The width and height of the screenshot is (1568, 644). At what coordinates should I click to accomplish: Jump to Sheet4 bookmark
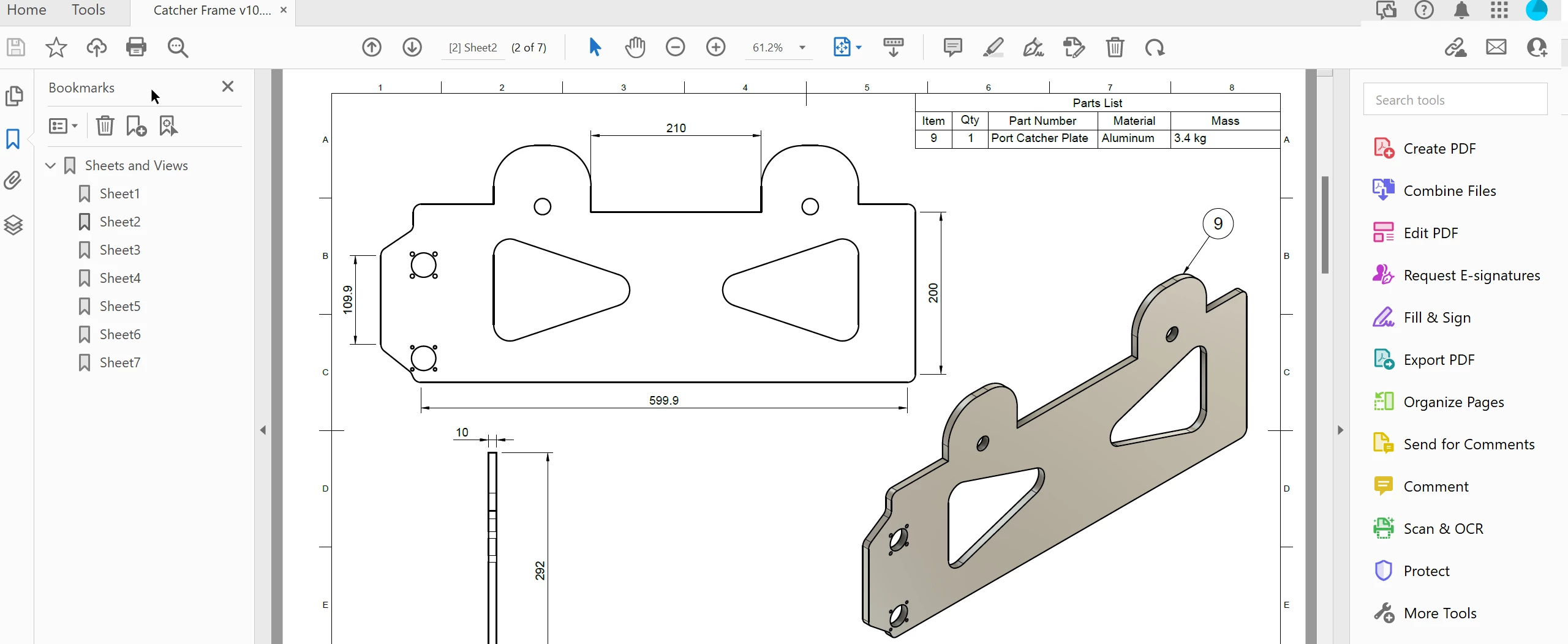click(x=120, y=278)
